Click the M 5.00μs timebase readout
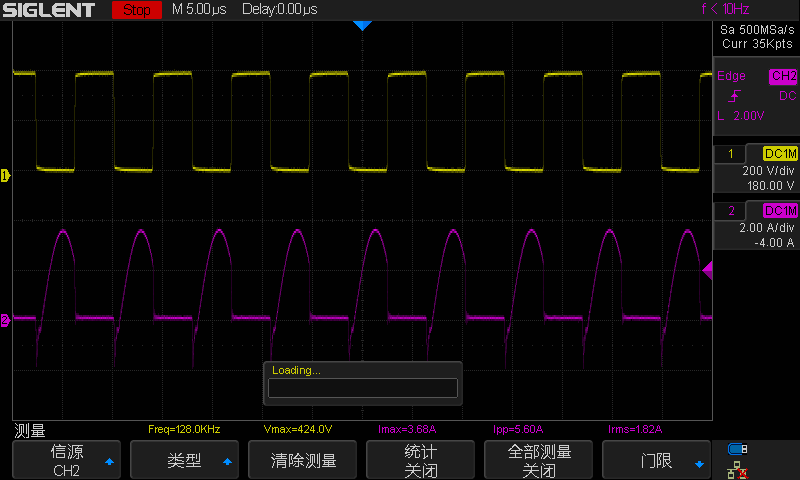 coord(199,9)
